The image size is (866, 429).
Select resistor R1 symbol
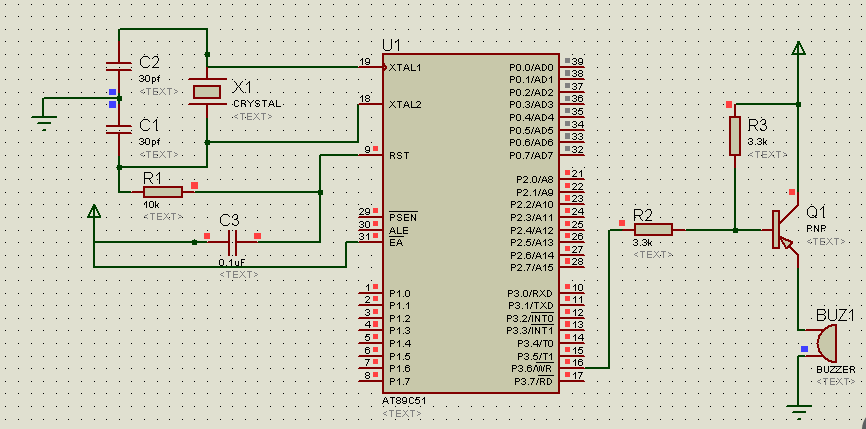point(162,192)
